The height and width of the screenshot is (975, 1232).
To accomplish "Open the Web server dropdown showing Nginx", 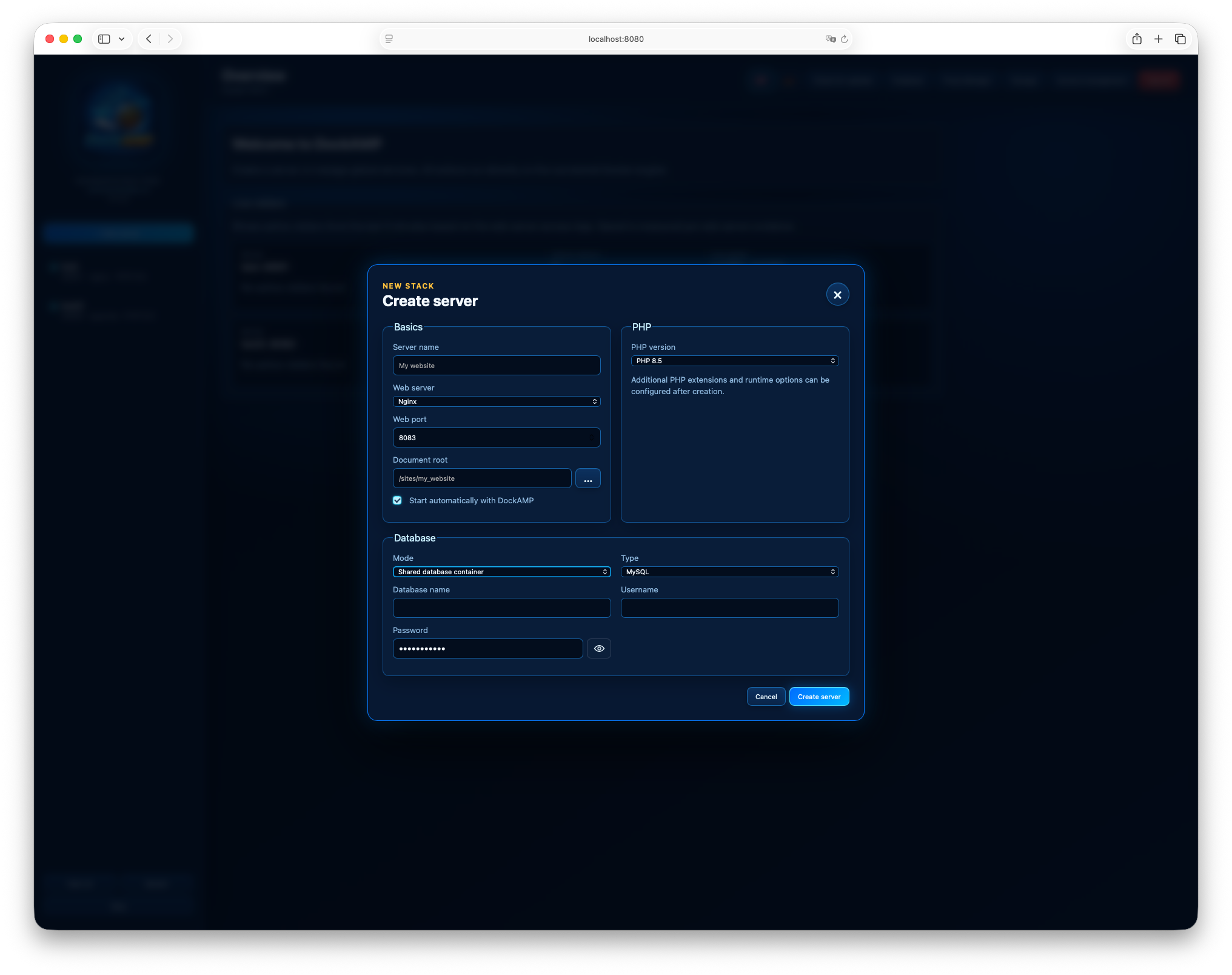I will pos(497,401).
